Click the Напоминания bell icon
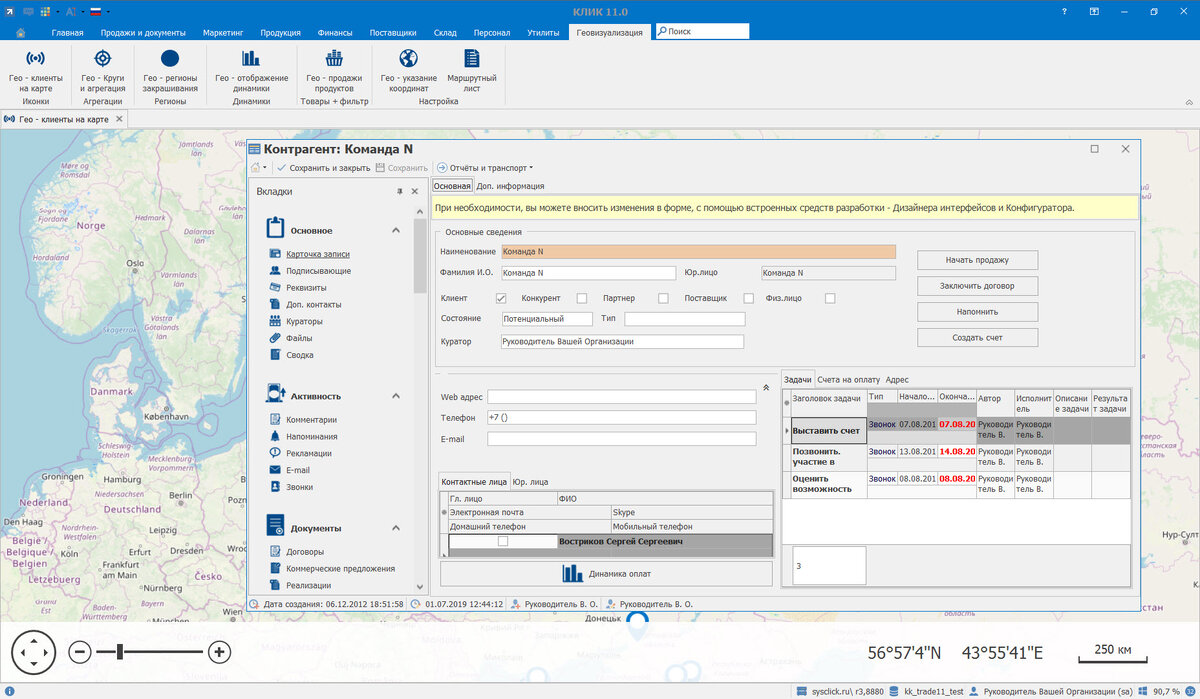The image size is (1200, 699). [x=275, y=437]
